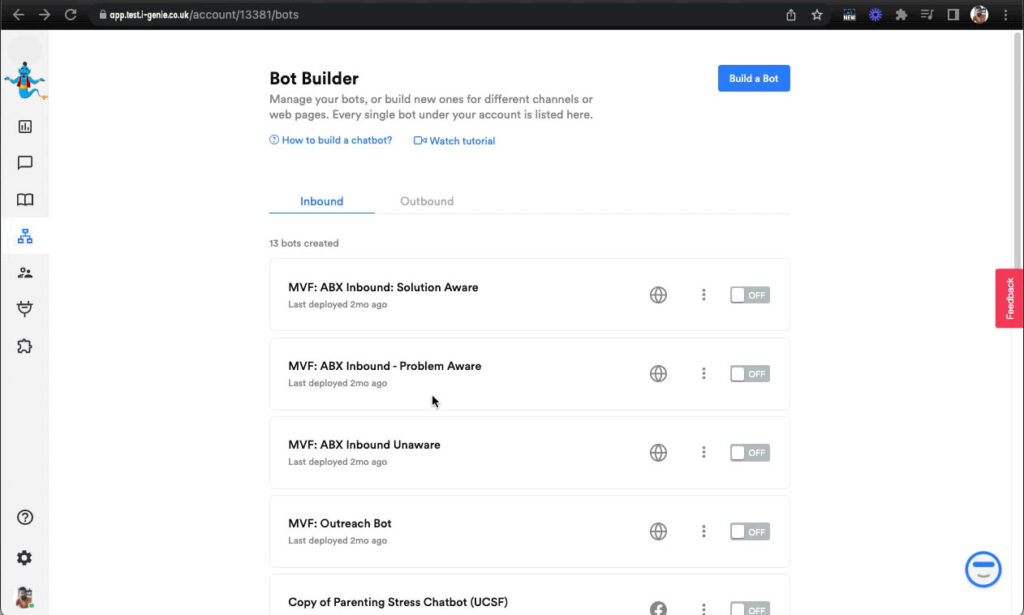The height and width of the screenshot is (615, 1024).
Task: Open the chat widget bubble icon
Action: [983, 569]
